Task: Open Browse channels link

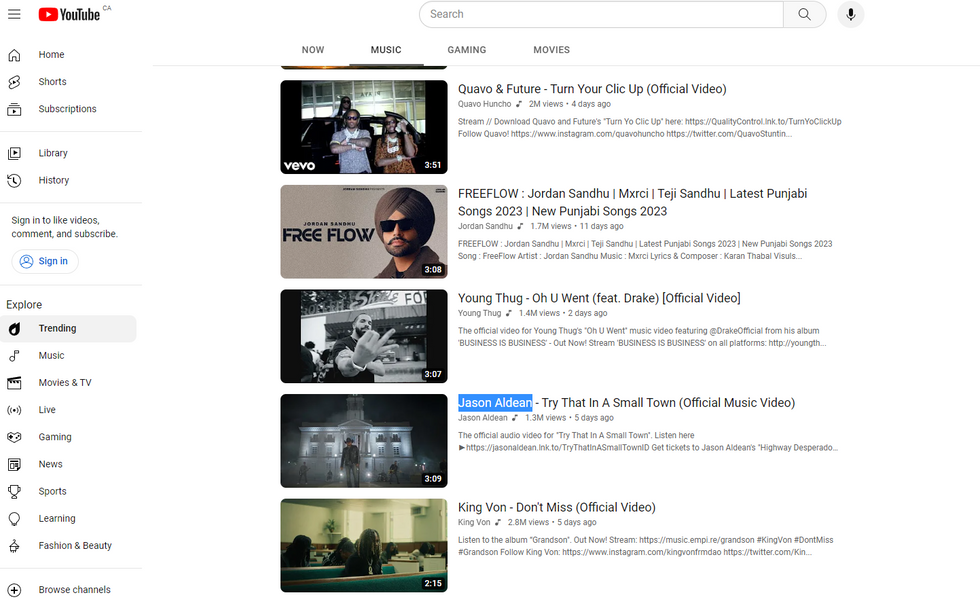Action: point(74,589)
